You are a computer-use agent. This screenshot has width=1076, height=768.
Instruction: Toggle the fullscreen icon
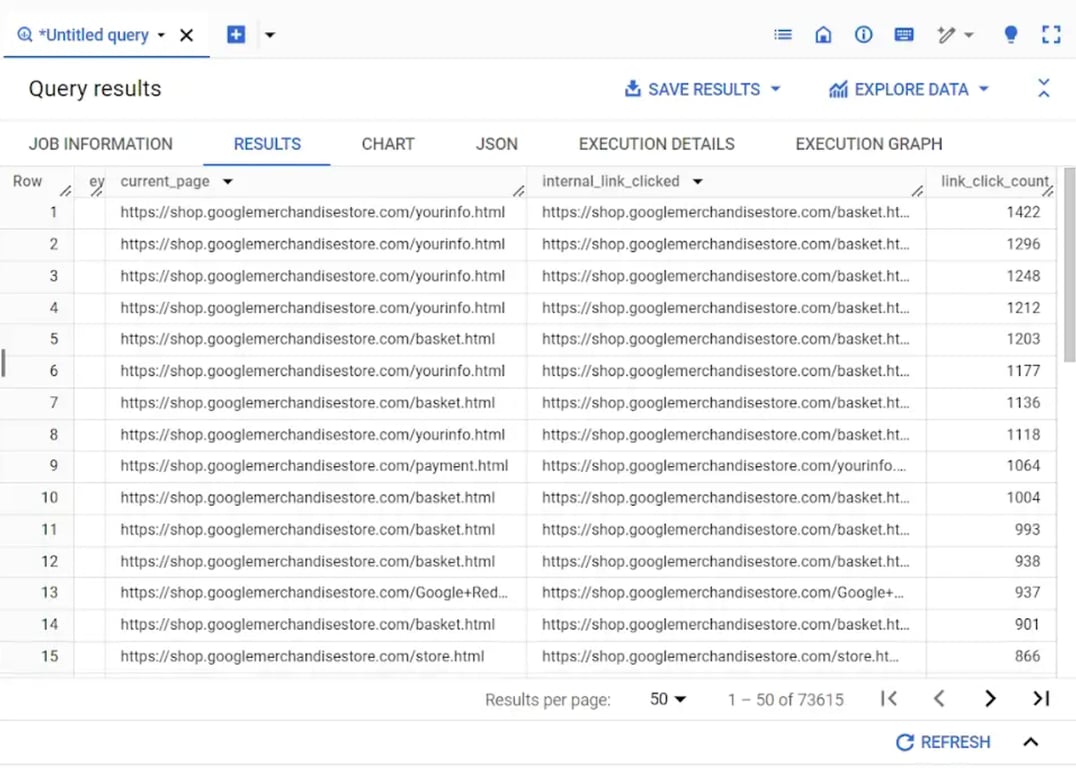(x=1051, y=34)
